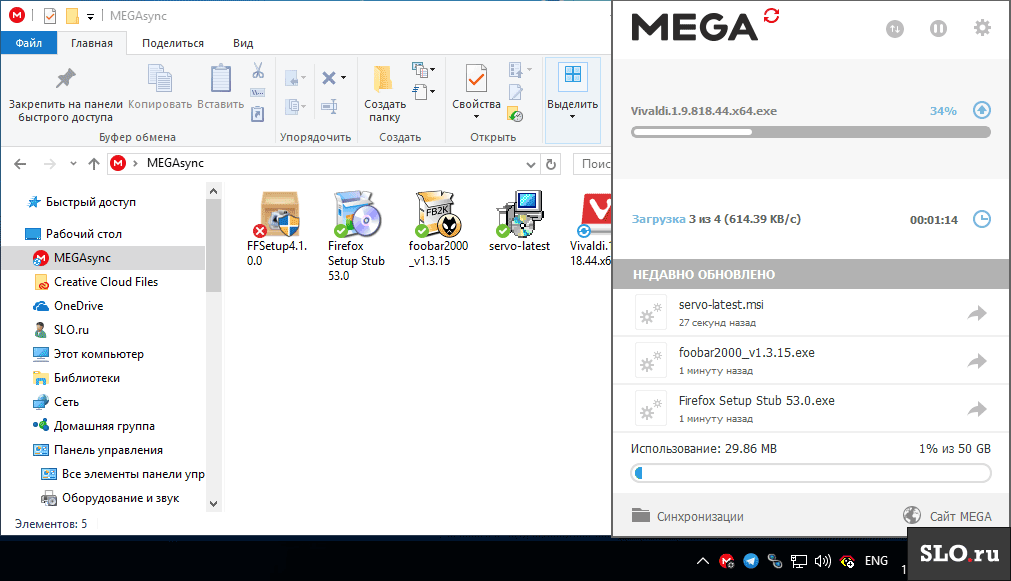Open MEGA settings gear icon

pyautogui.click(x=982, y=28)
